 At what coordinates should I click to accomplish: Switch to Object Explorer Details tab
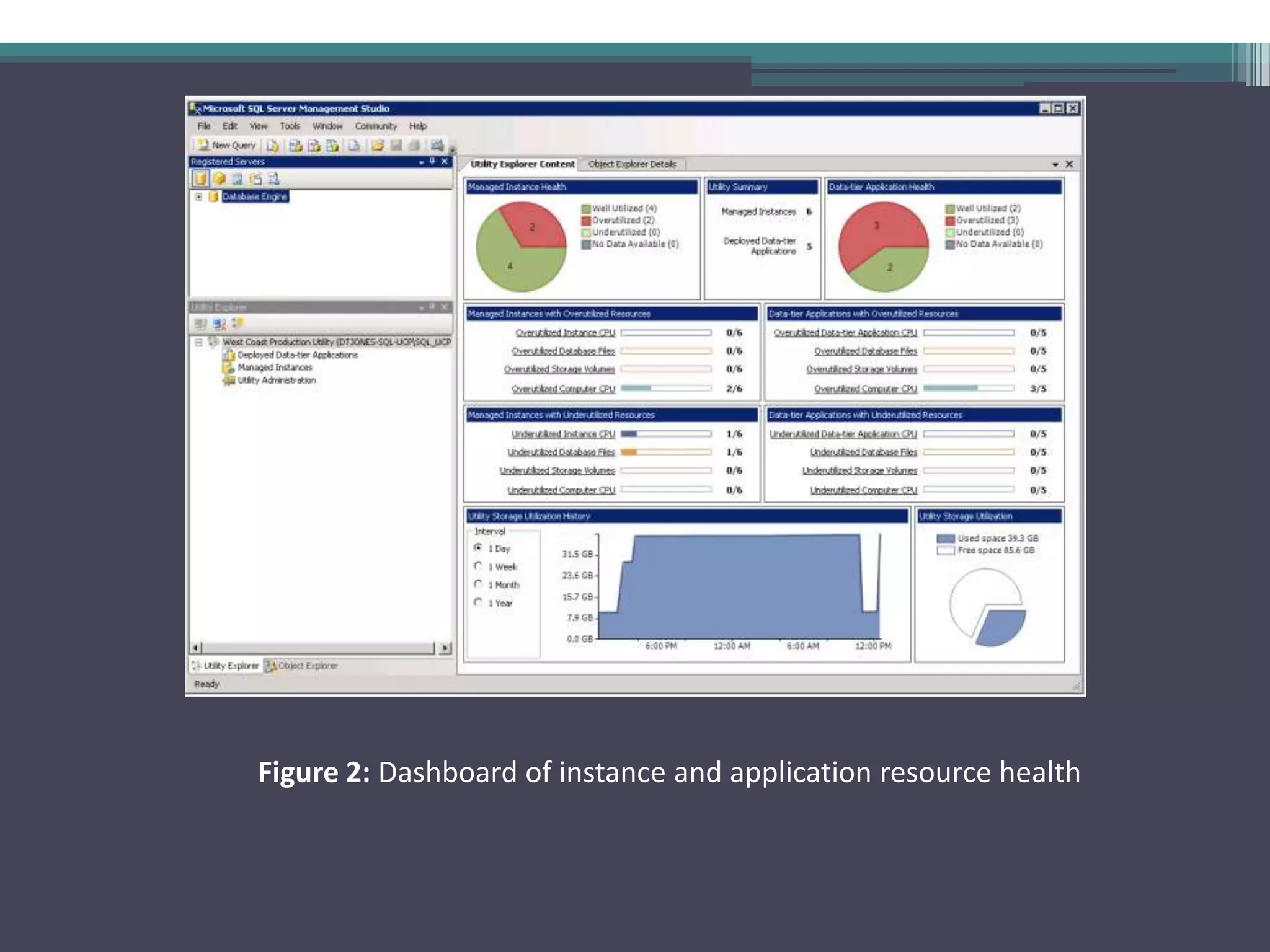[632, 164]
